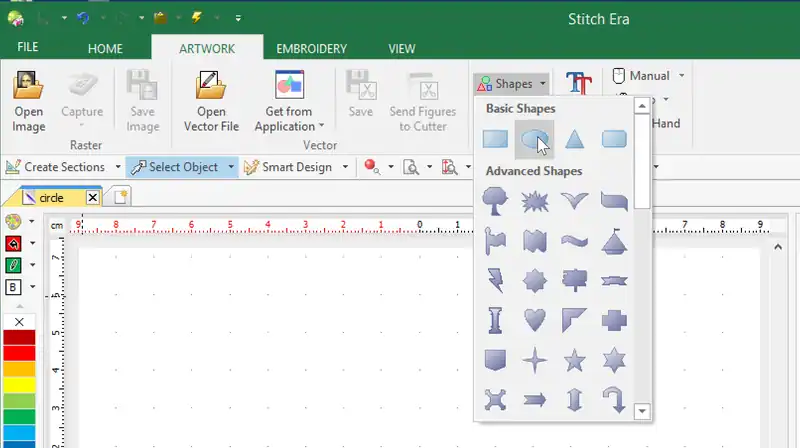Screen dimensions: 800x448
Task: Close the circle document tab
Action: tap(93, 198)
